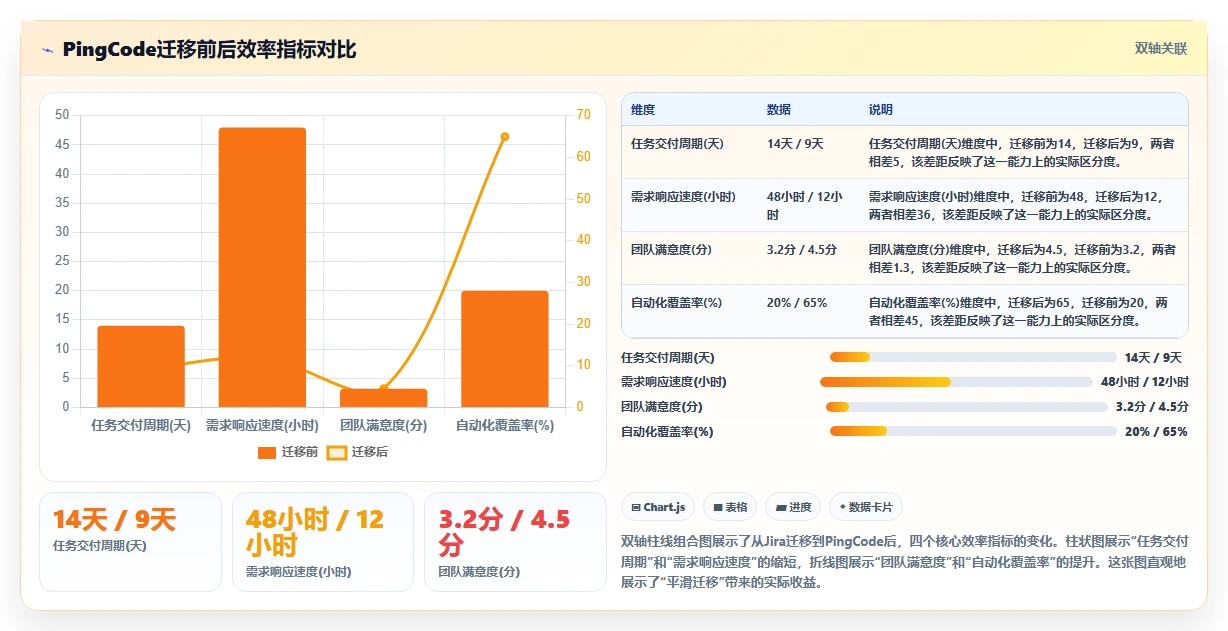Viewport: 1228px width, 631px height.
Task: Click the line point above 团队满意度 bar
Action: coord(383,388)
